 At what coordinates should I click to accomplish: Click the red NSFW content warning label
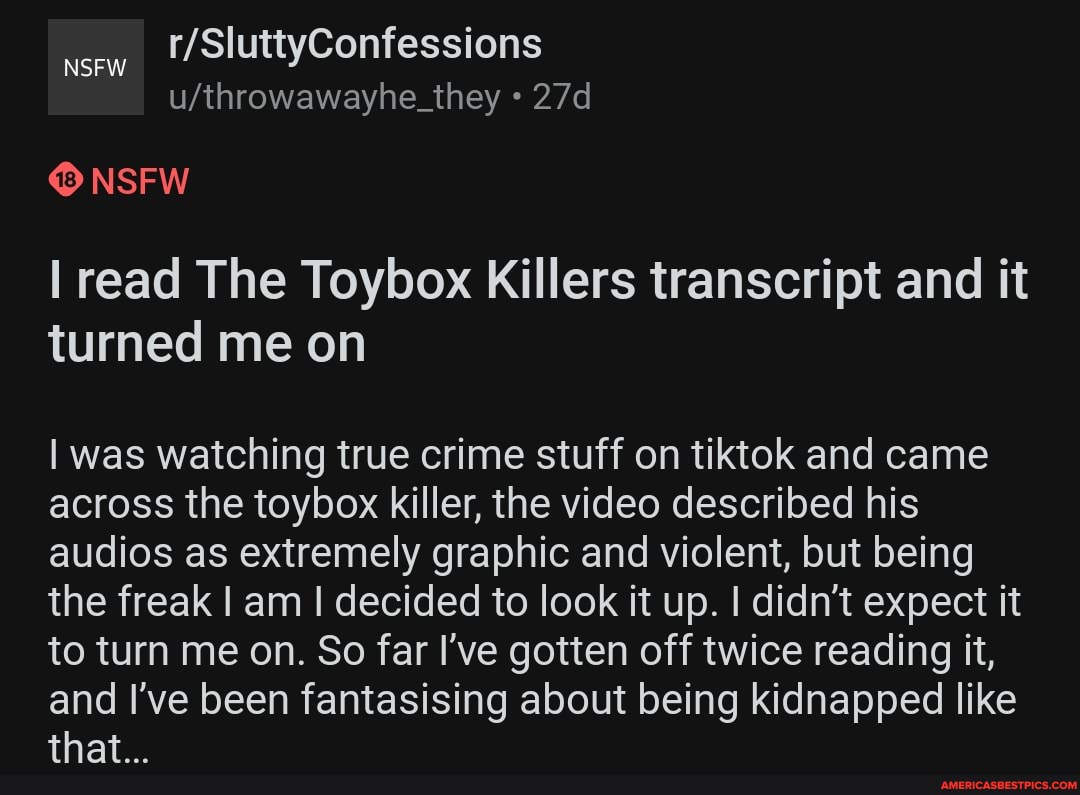[140, 181]
